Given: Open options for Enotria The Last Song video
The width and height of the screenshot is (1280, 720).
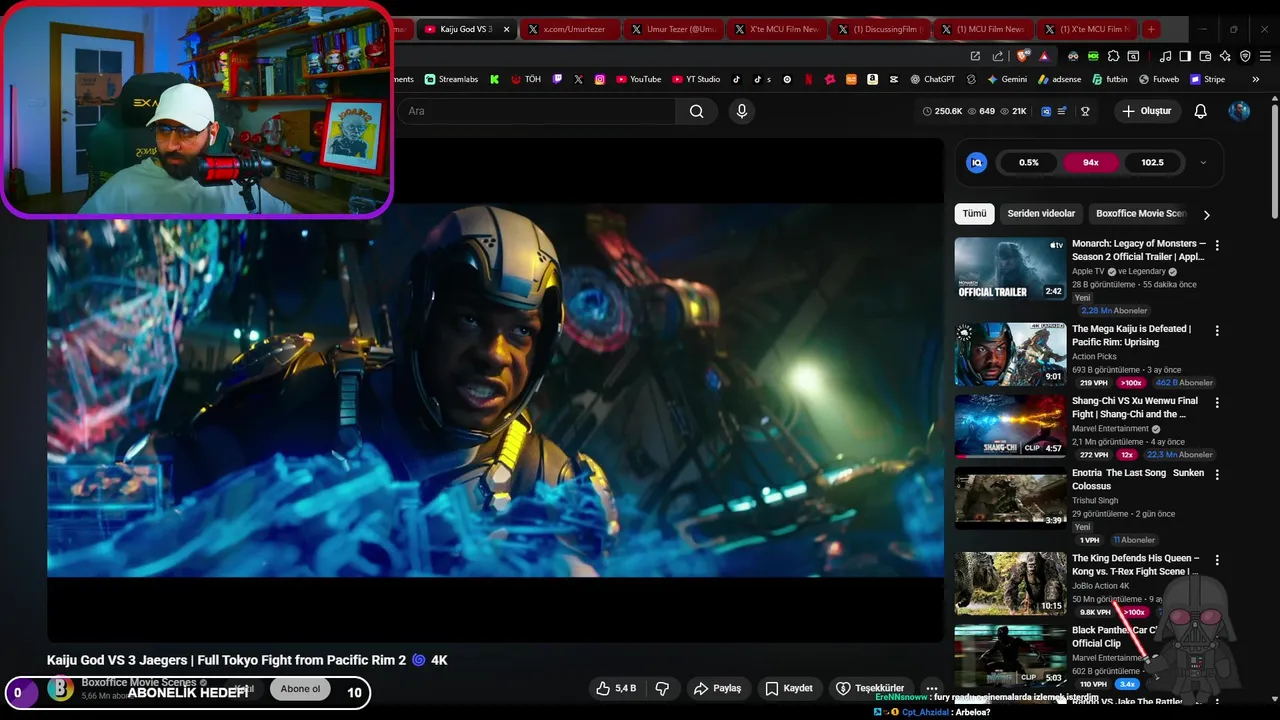Looking at the screenshot, I should (x=1217, y=474).
